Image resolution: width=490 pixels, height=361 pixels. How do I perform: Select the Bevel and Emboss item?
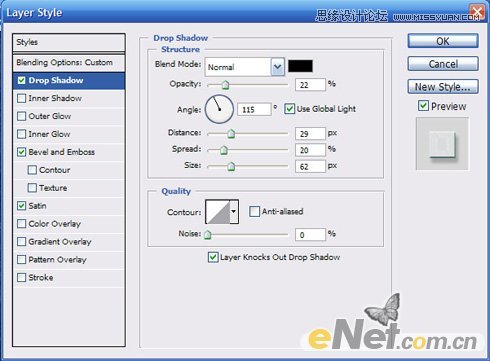pos(62,152)
